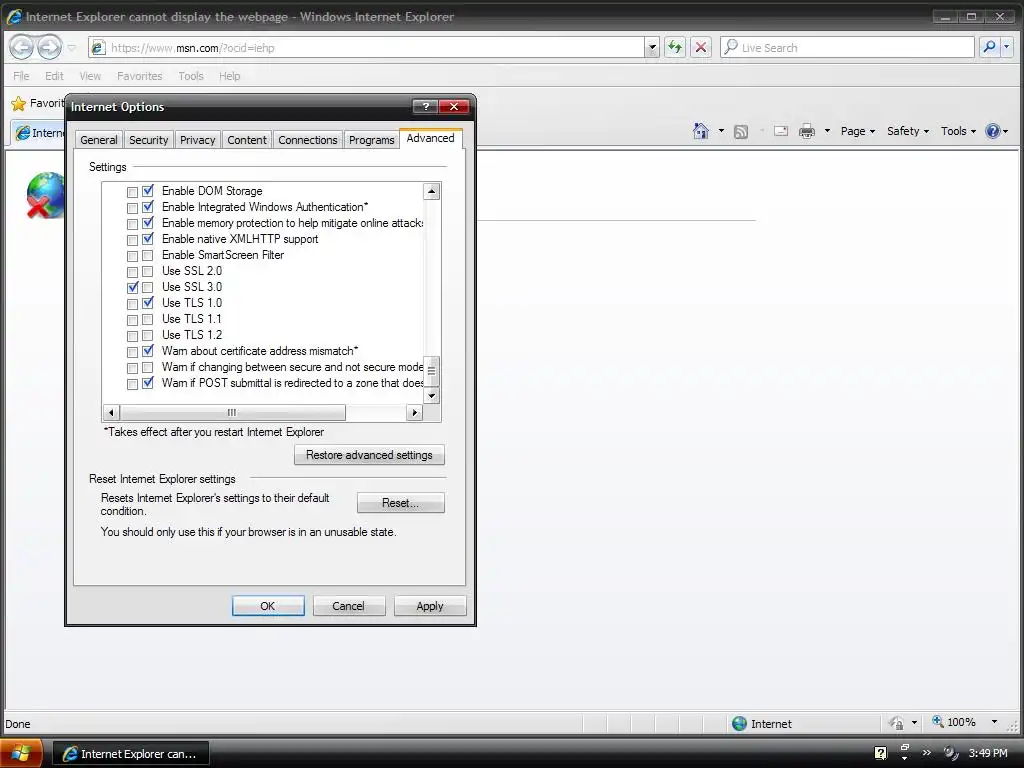This screenshot has height=768, width=1024.
Task: Click the settings list scroll right arrow
Action: click(x=414, y=413)
